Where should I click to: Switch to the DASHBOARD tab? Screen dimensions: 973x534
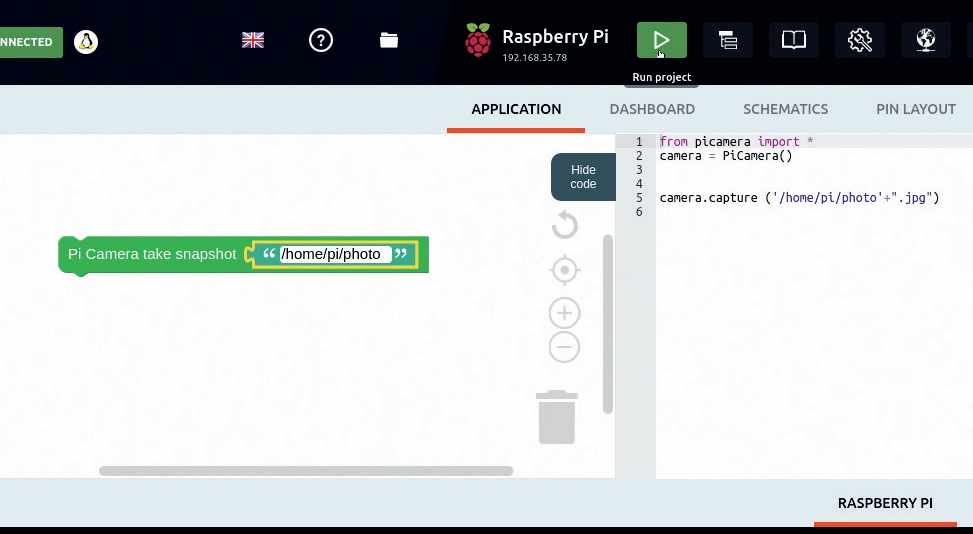[x=652, y=109]
